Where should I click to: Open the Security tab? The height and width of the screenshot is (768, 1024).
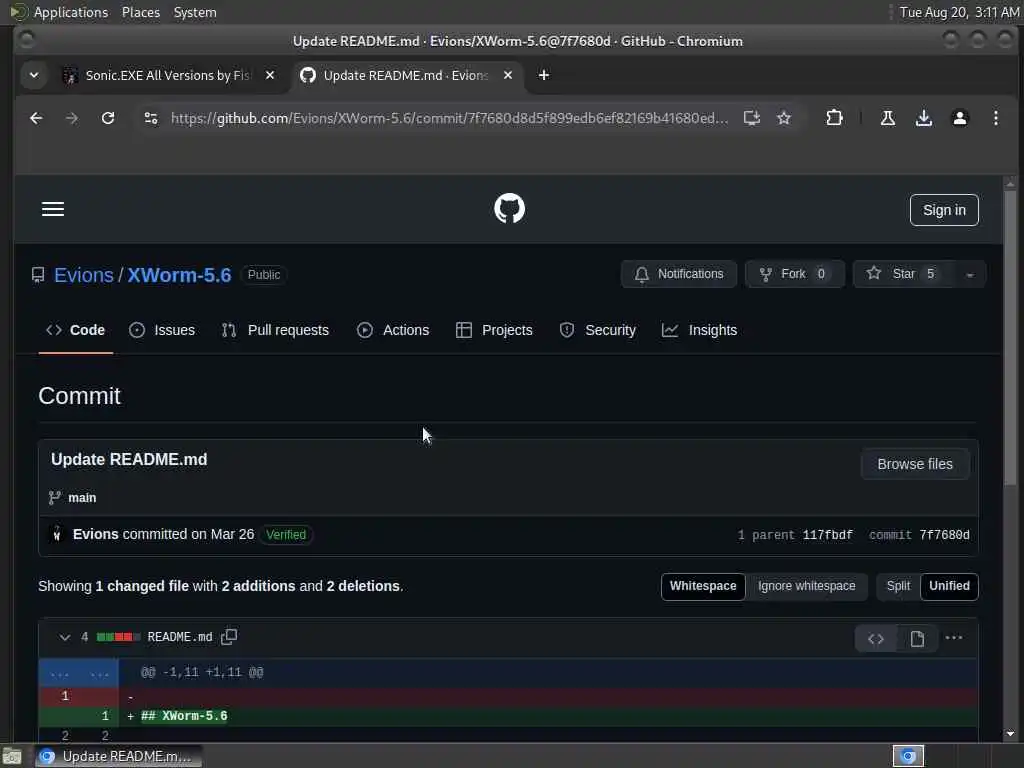[x=598, y=330]
